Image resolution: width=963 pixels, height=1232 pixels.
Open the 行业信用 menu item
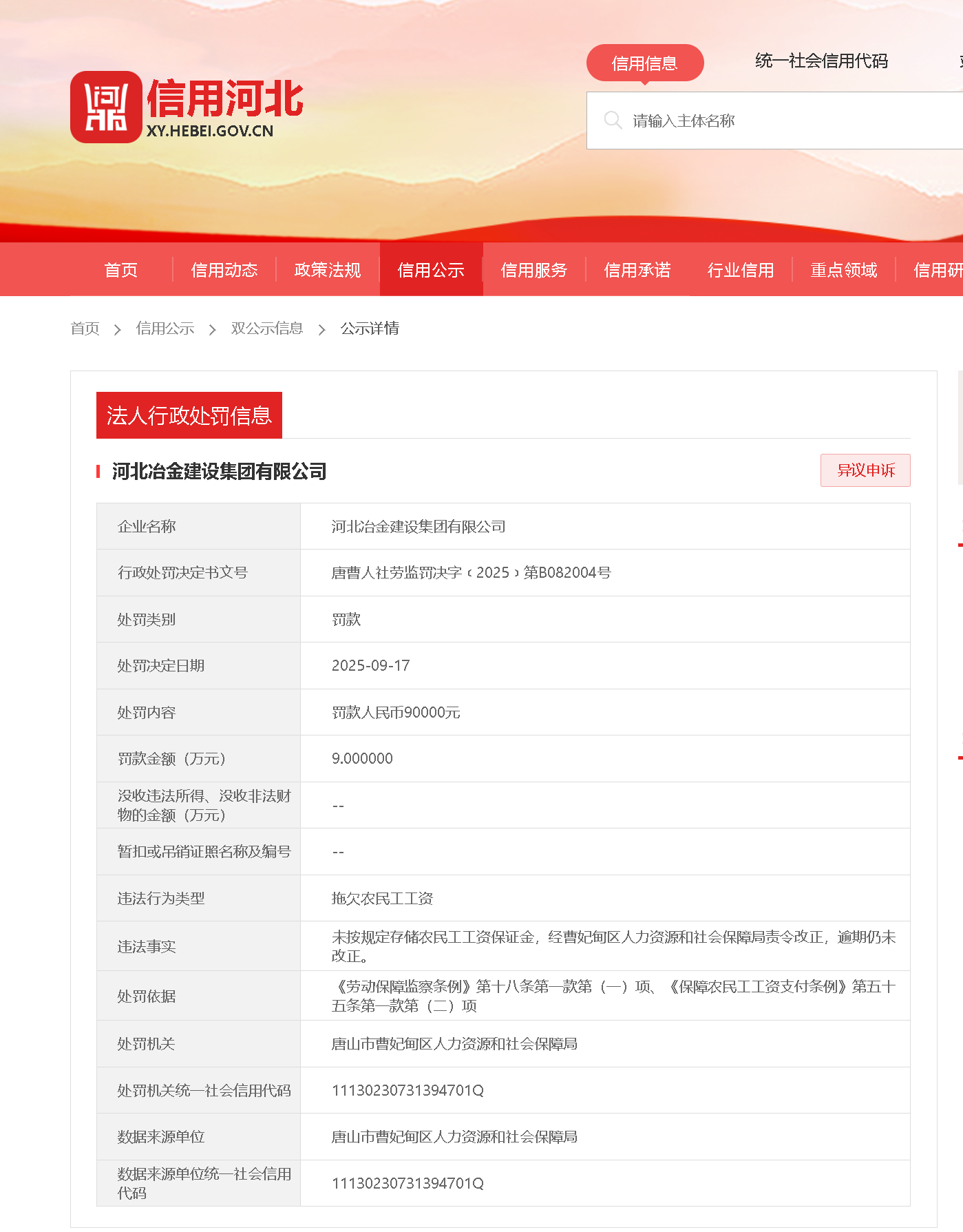[741, 270]
